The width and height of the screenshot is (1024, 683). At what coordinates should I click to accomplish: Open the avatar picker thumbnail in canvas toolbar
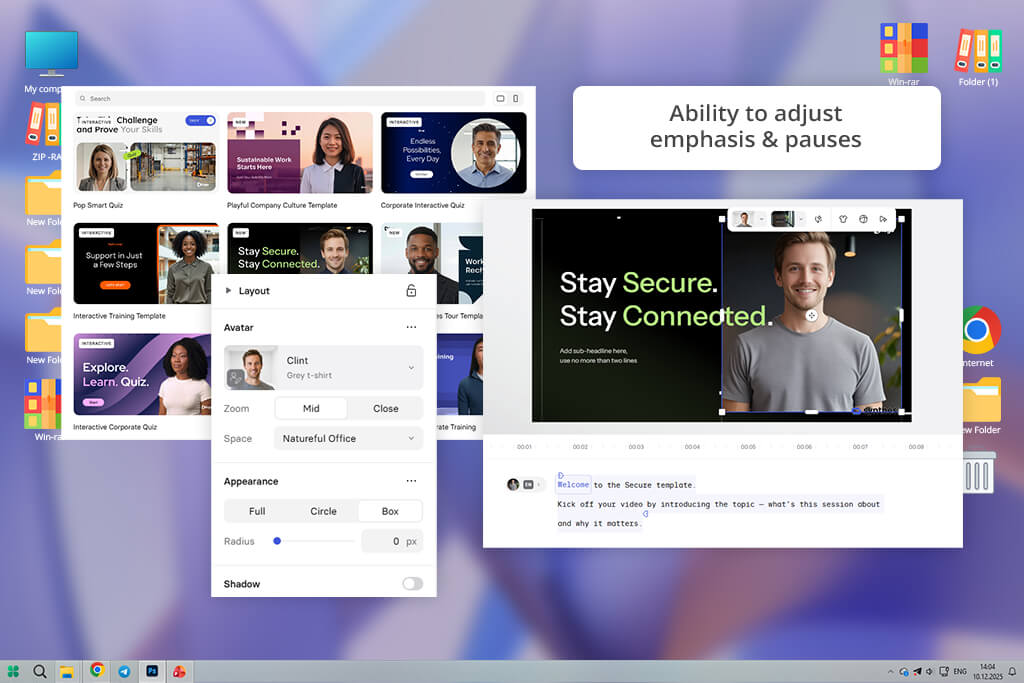[743, 219]
